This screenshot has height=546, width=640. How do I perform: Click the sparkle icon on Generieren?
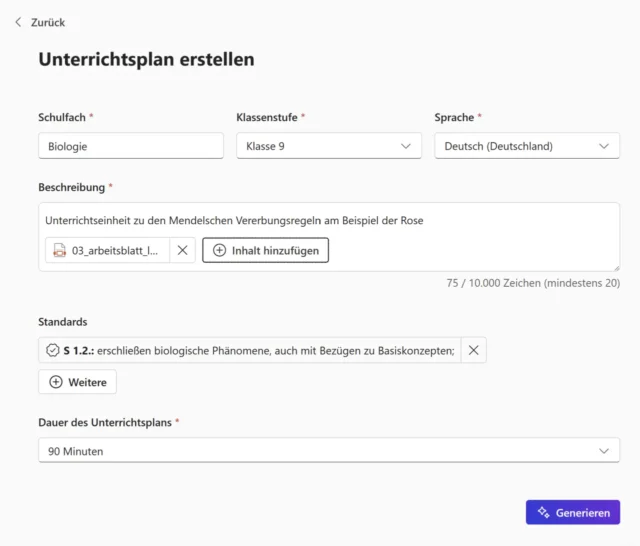[x=544, y=512]
